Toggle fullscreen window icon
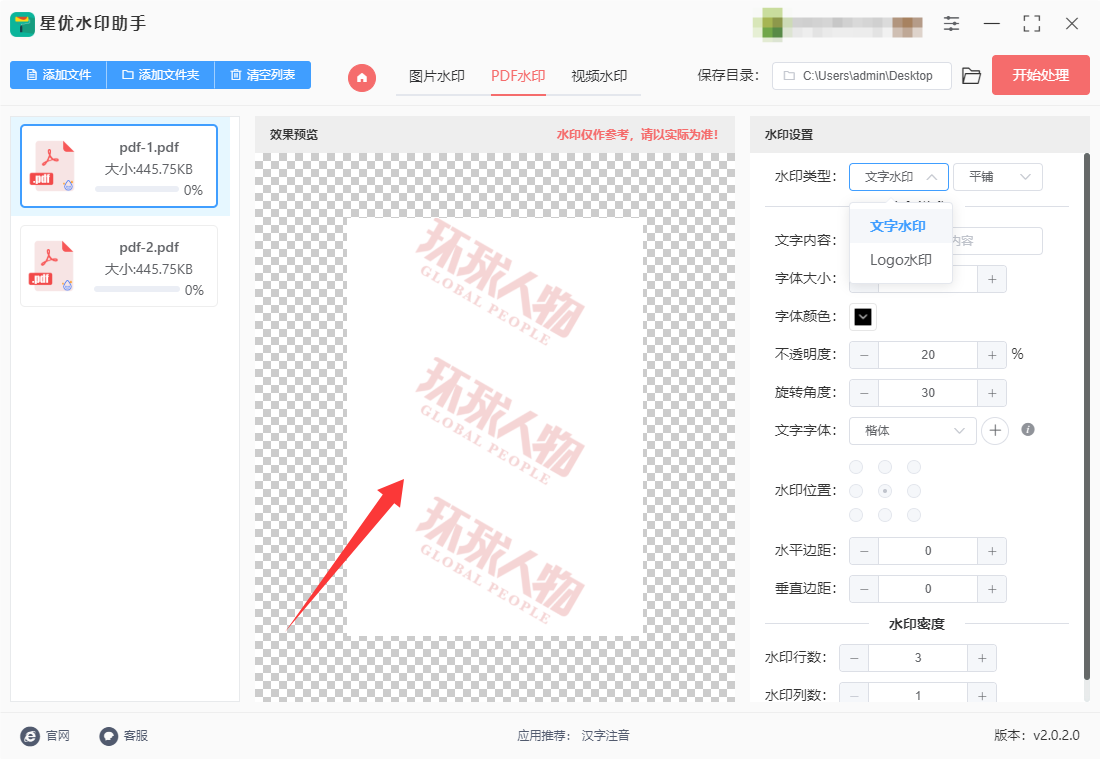The height and width of the screenshot is (760, 1100). (1031, 24)
